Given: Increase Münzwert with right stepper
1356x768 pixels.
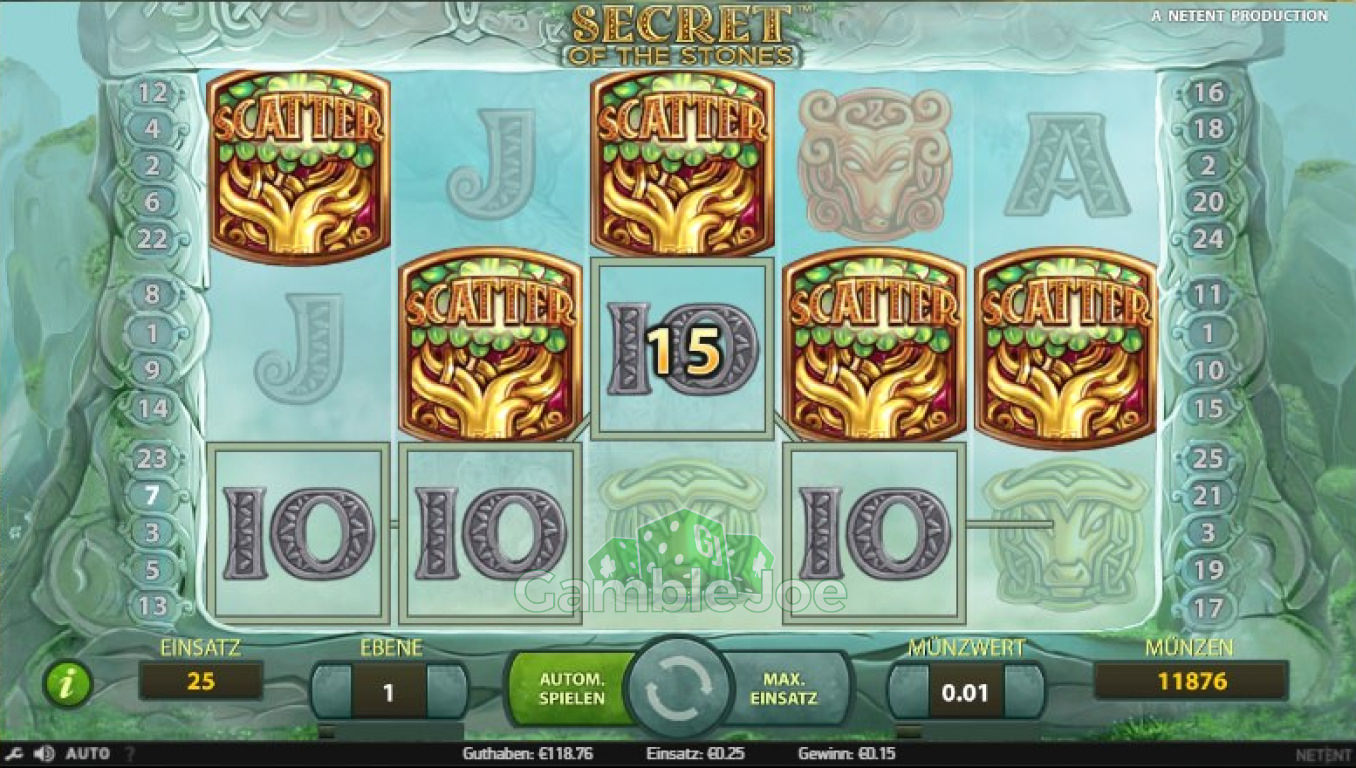Looking at the screenshot, I should pyautogui.click(x=1023, y=691).
